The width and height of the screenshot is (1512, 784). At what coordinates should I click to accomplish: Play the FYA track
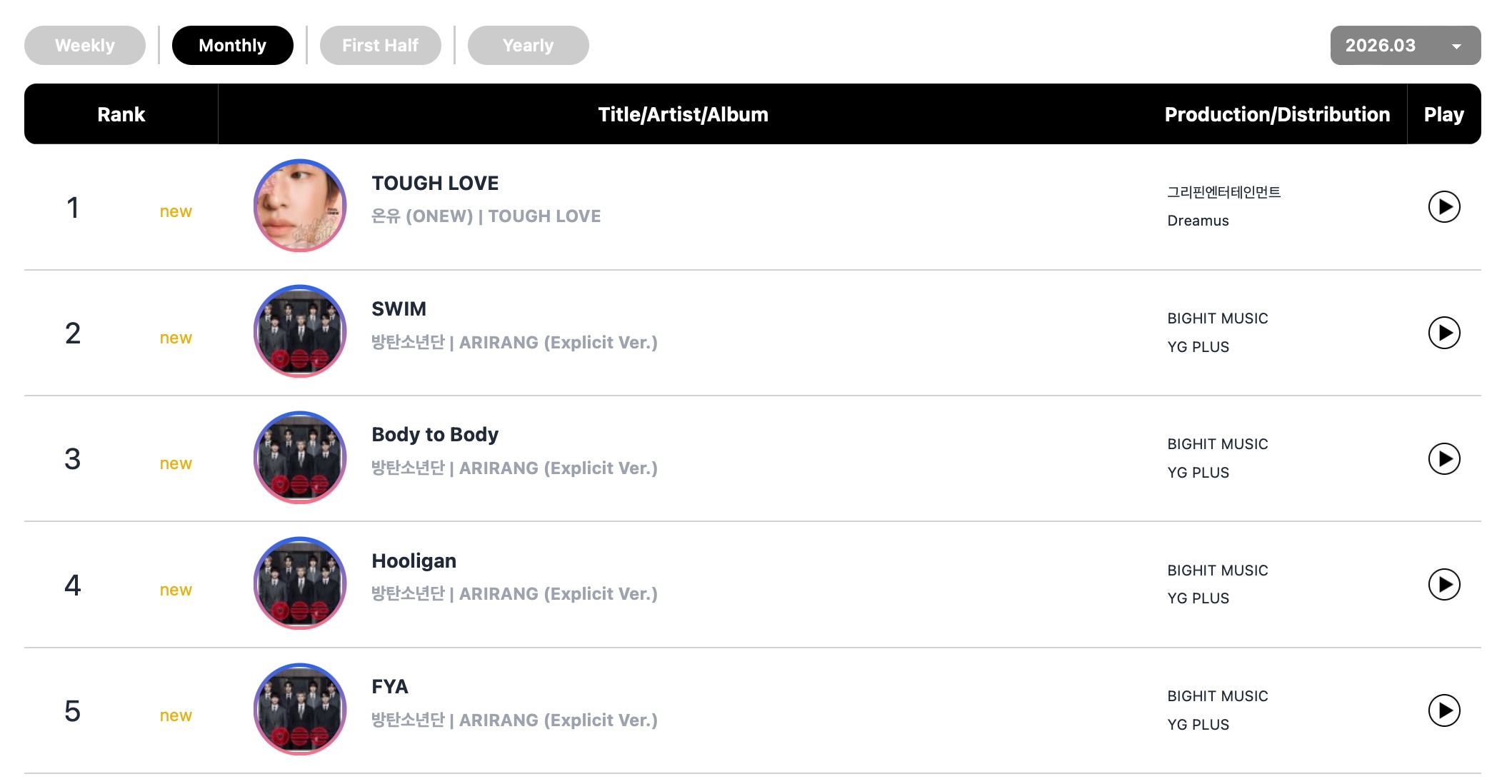tap(1443, 710)
